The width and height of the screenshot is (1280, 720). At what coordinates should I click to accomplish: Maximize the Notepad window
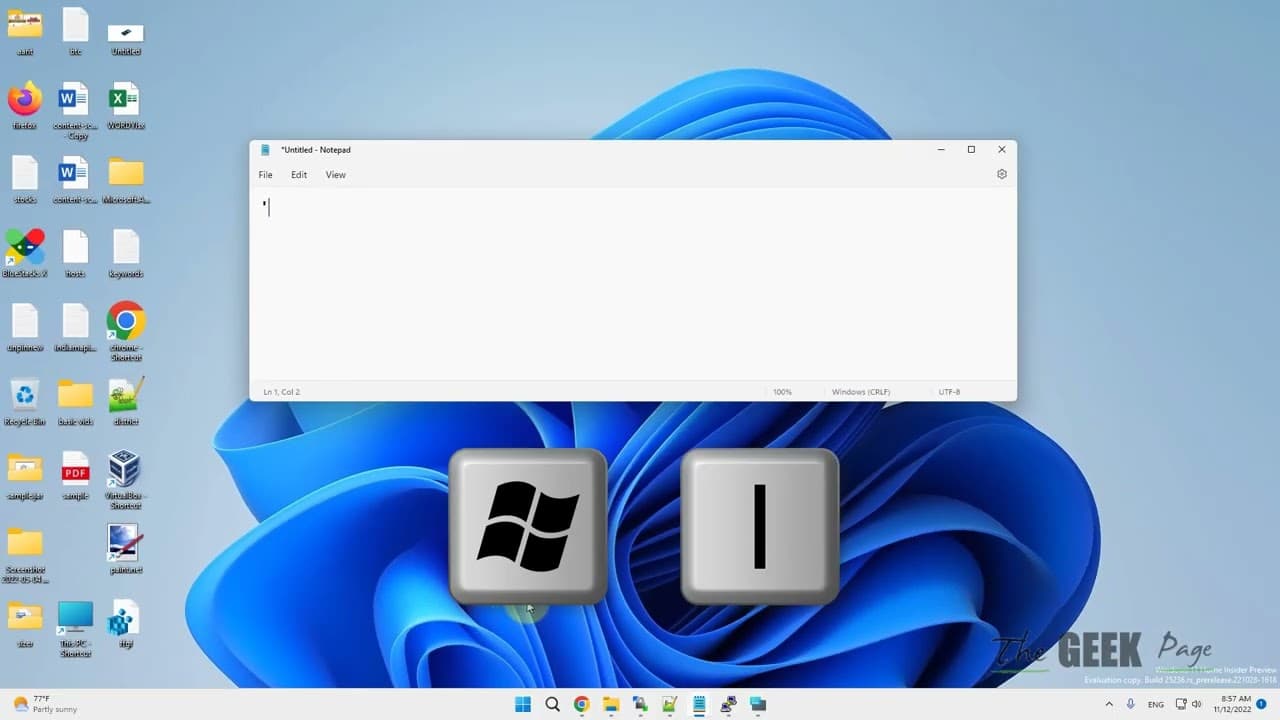pyautogui.click(x=971, y=150)
